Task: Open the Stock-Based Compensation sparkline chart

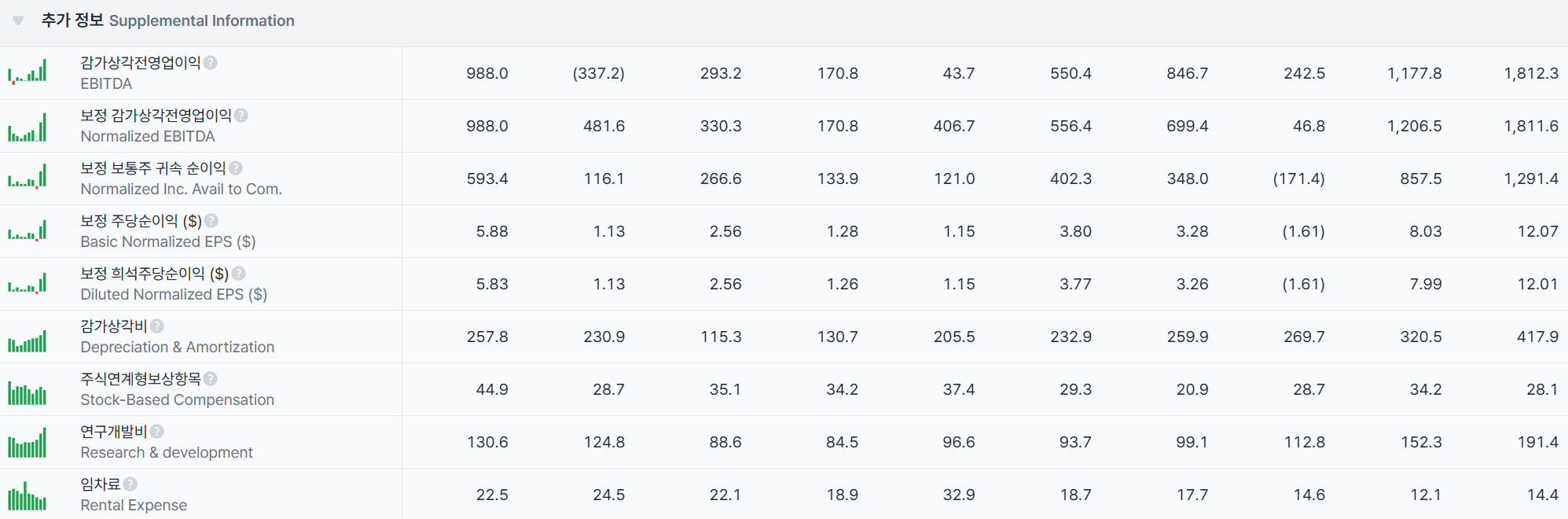Action: tap(28, 392)
